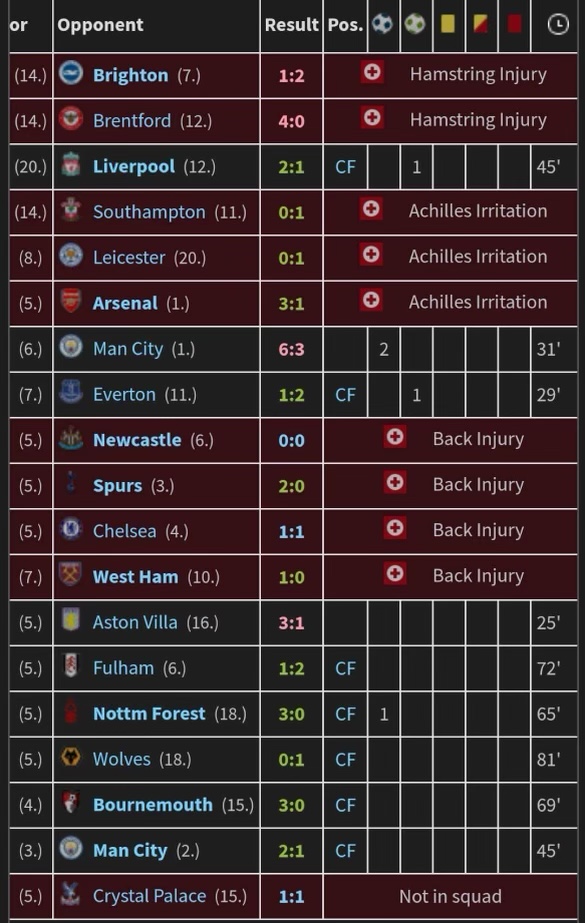
Task: Click the red card header icon
Action: click(x=514, y=24)
